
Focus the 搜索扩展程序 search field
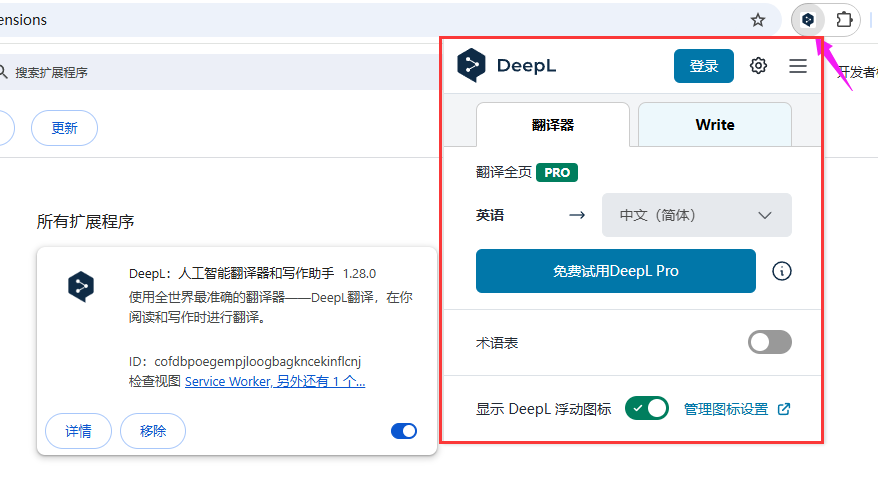pyautogui.click(x=218, y=72)
